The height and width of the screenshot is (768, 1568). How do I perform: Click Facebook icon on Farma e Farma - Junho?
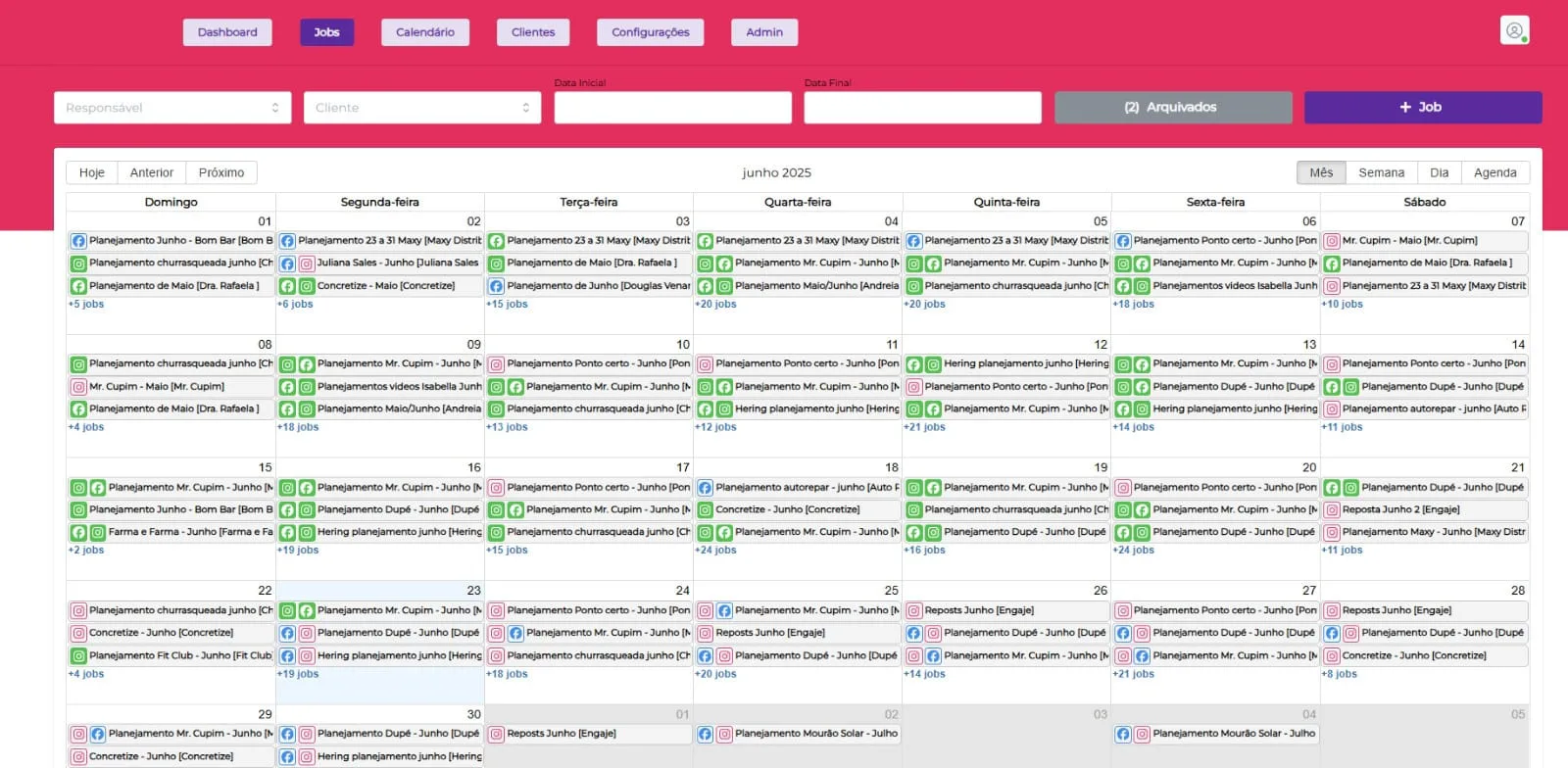point(78,533)
